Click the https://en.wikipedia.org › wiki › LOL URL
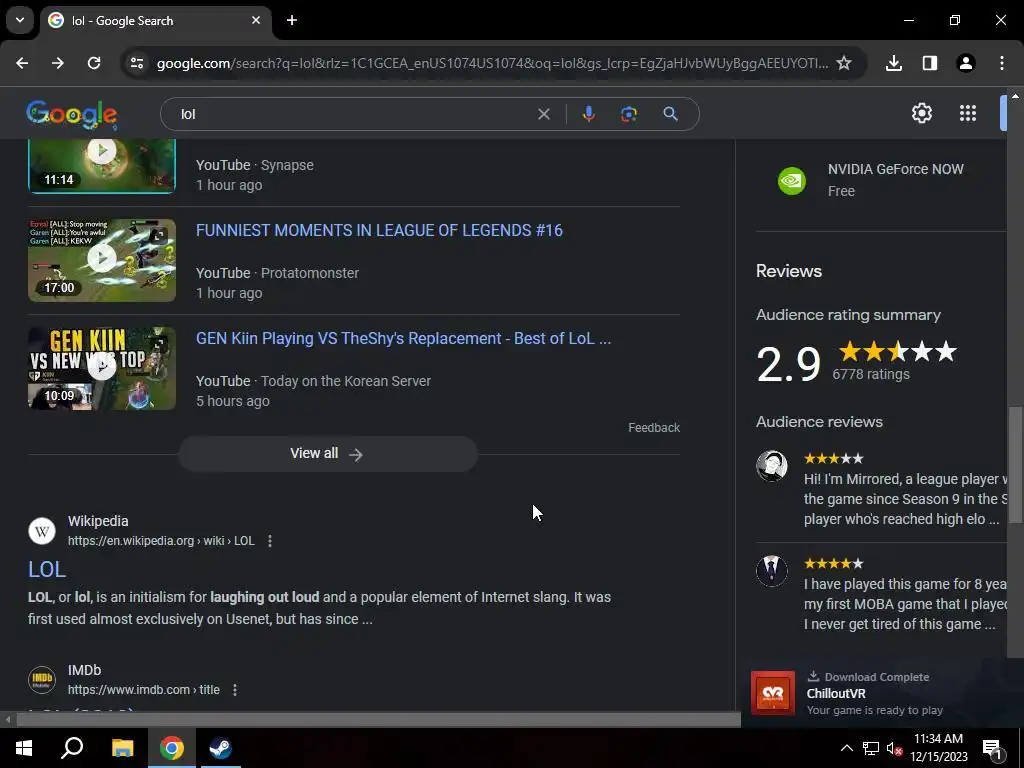 point(161,541)
